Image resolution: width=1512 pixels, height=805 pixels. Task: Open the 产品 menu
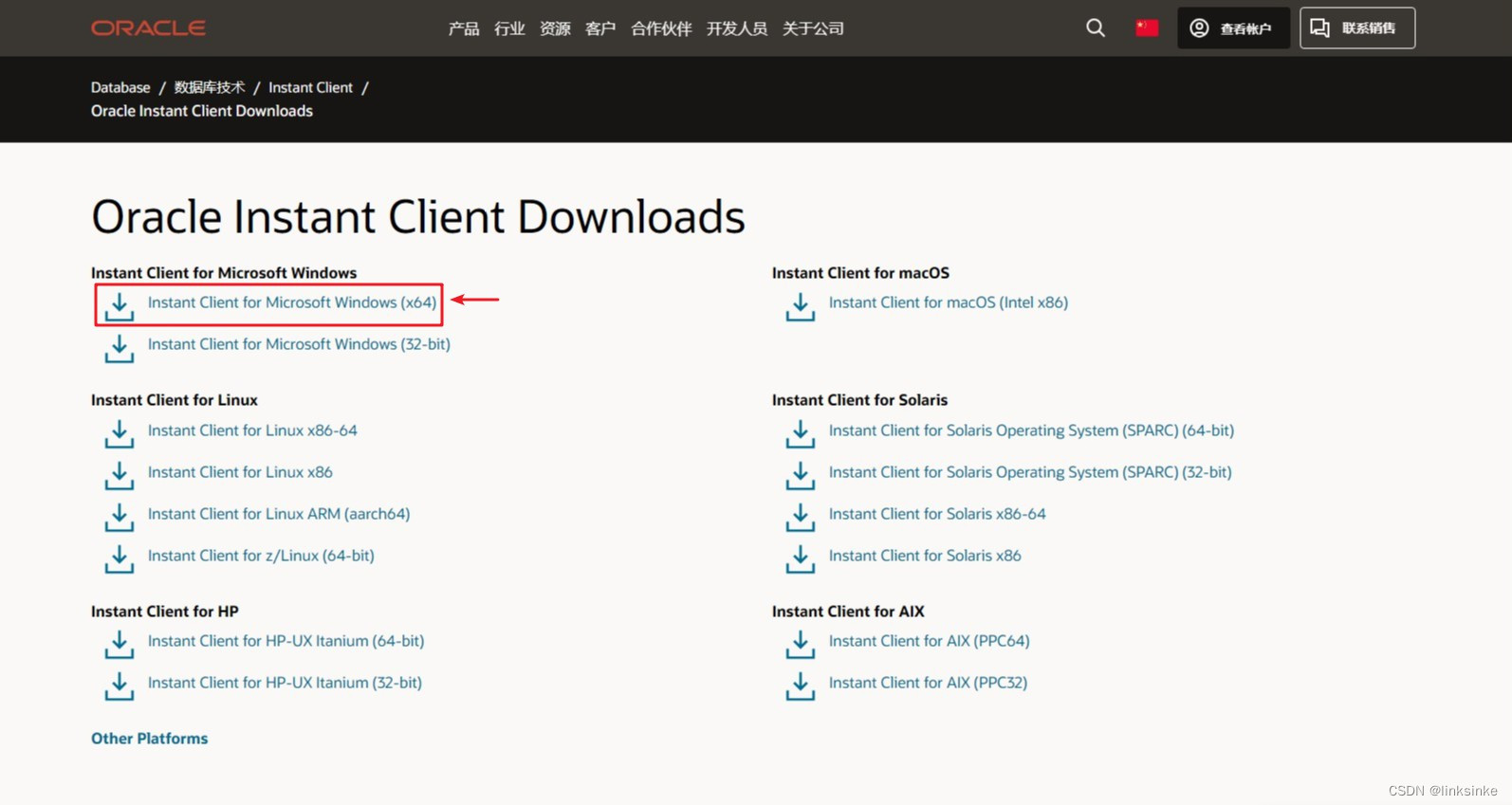coord(464,28)
